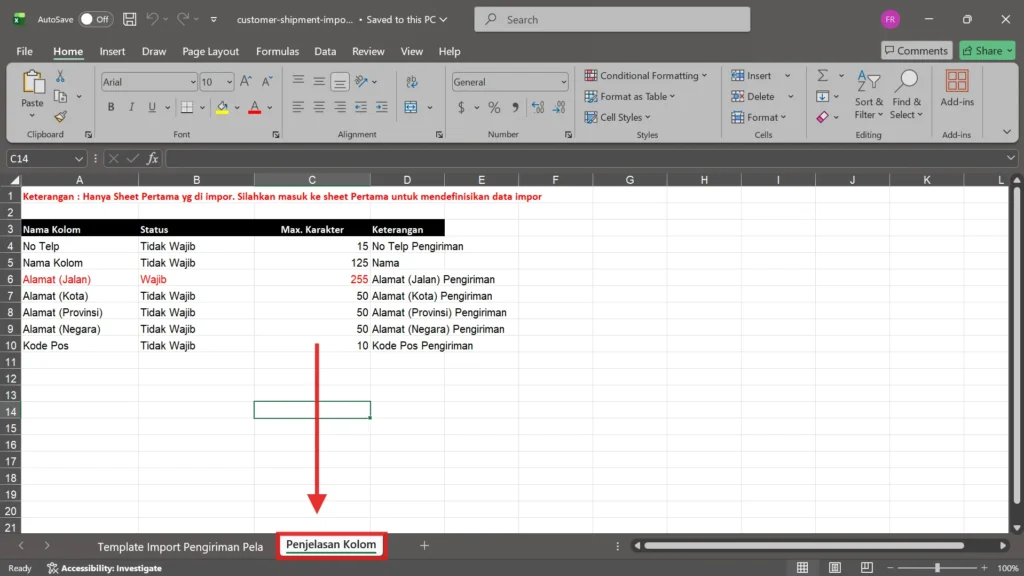Add a new sheet with plus button
Screen dimensions: 1024x576
click(x=424, y=545)
